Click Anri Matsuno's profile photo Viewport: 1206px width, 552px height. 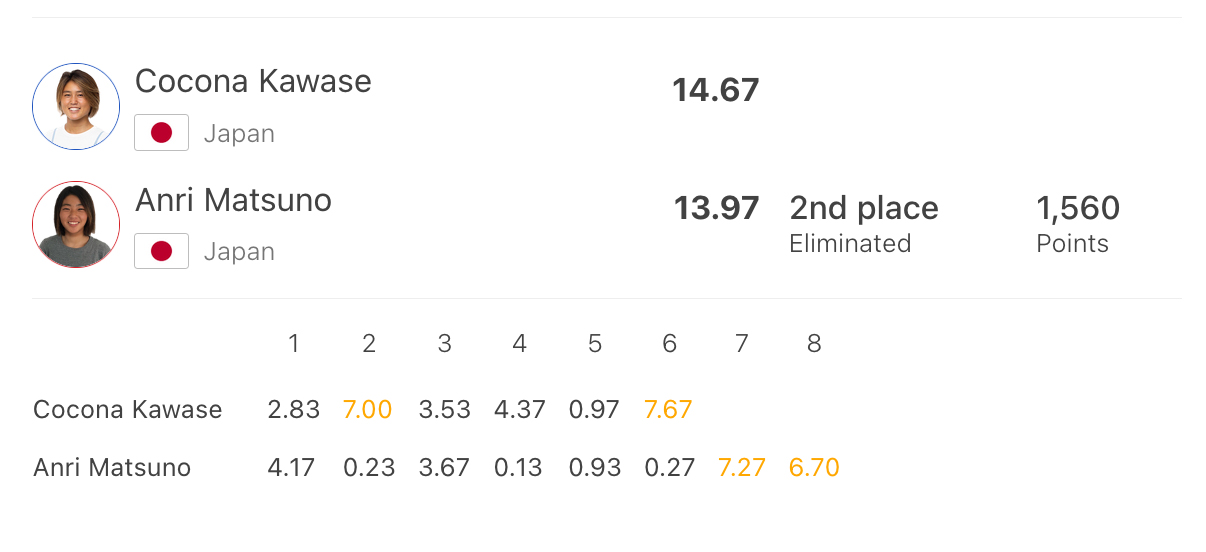coord(76,225)
